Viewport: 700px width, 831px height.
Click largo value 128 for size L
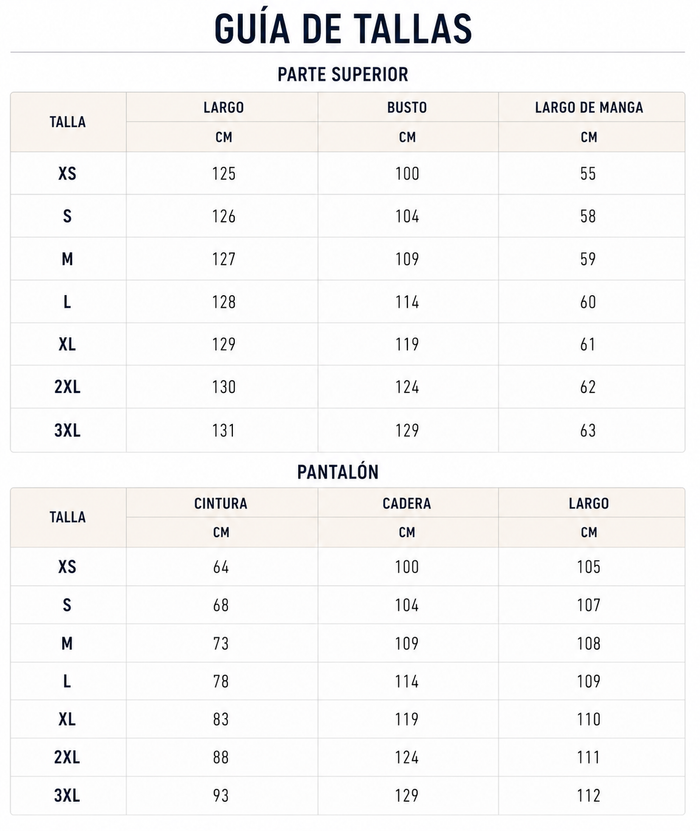point(224,302)
